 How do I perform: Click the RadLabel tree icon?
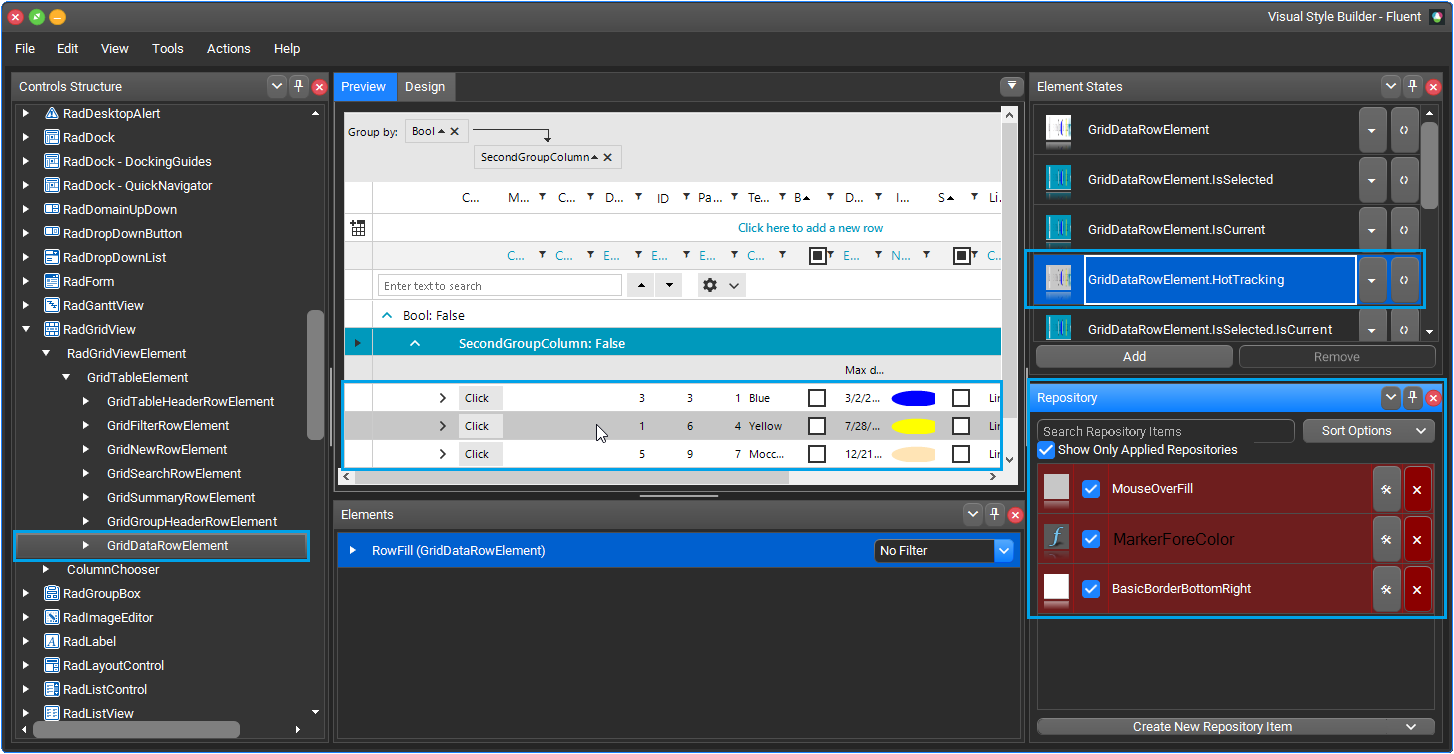[52, 641]
